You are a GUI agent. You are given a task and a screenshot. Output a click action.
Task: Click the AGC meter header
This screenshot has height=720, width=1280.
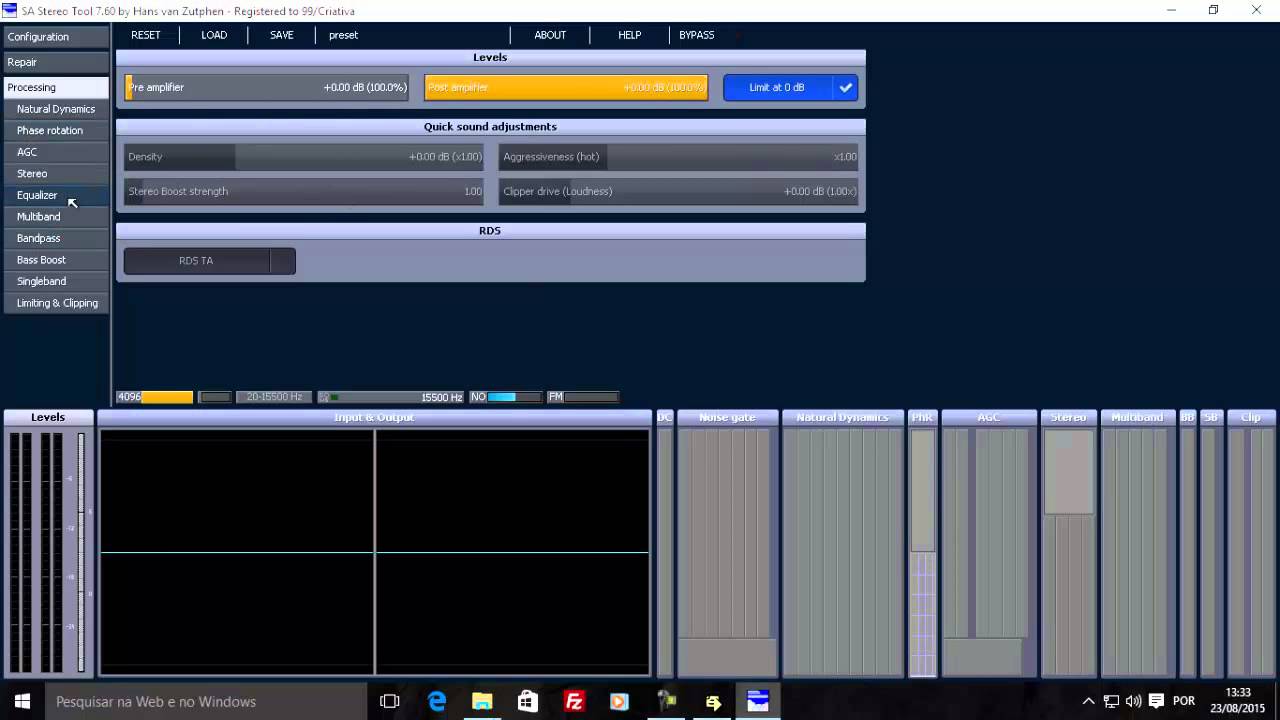tap(988, 417)
